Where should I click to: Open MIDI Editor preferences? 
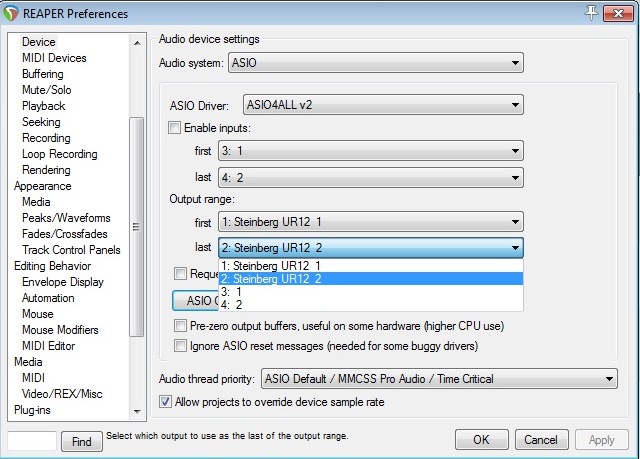click(x=49, y=346)
